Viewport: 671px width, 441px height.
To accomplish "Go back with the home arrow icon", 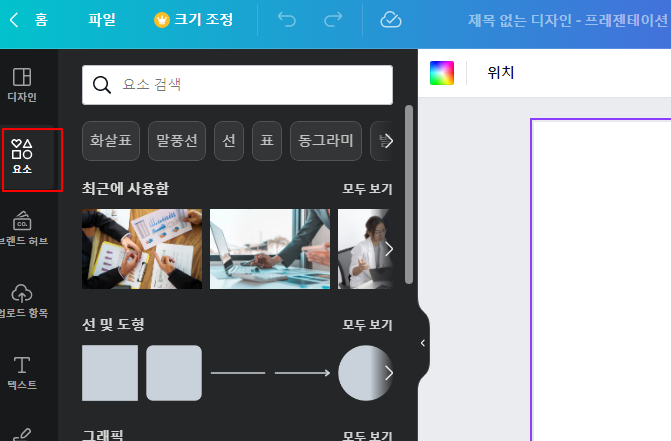I will pyautogui.click(x=14, y=20).
